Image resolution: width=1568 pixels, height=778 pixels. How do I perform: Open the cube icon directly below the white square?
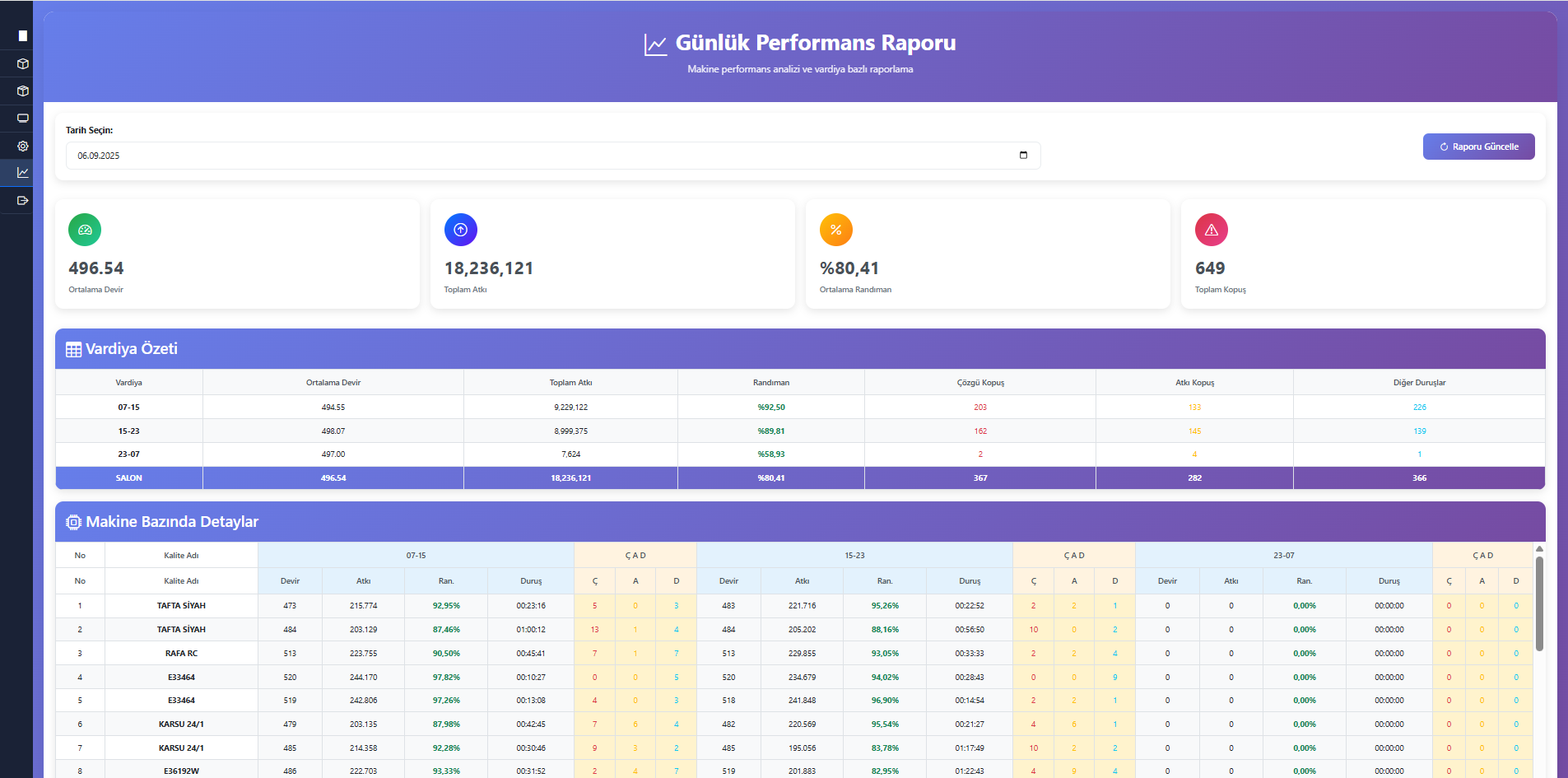tap(23, 63)
